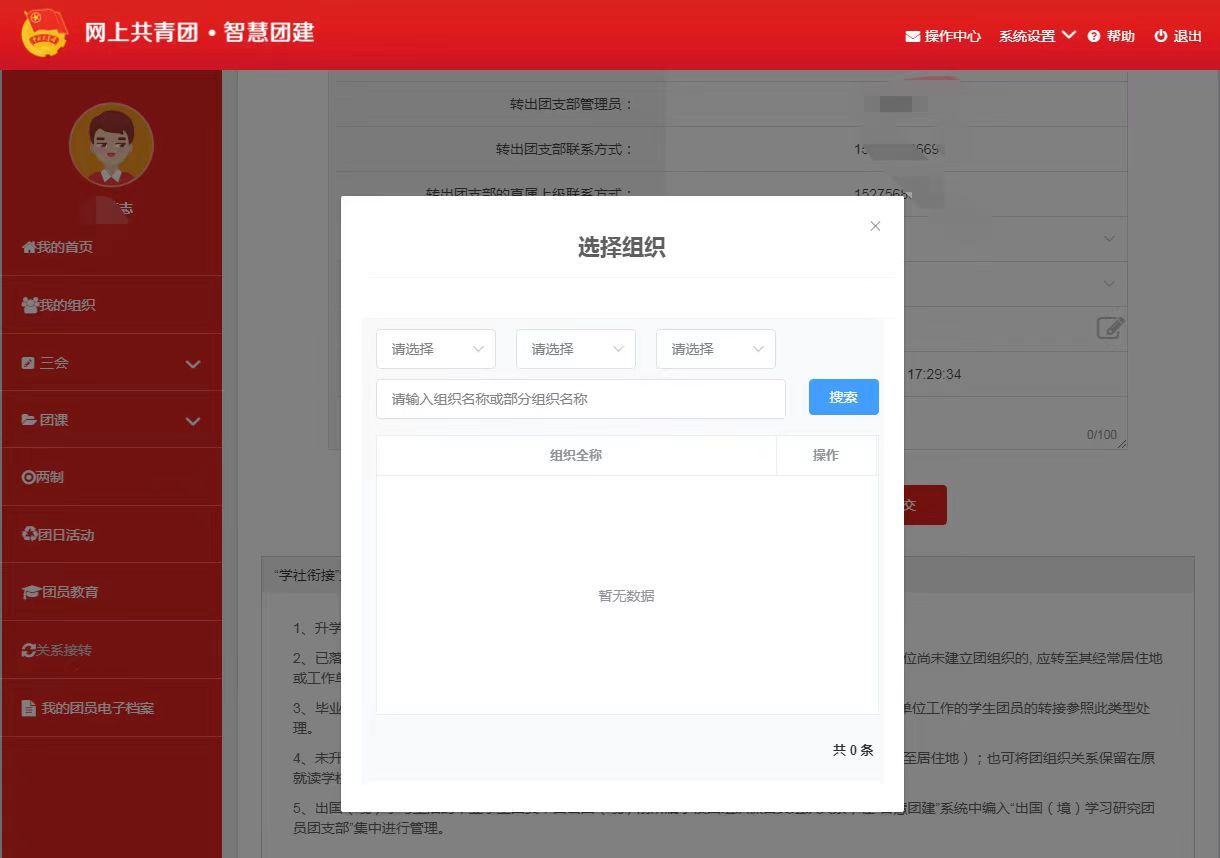This screenshot has height=858, width=1220.
Task: Click the user avatar in sidebar
Action: click(111, 145)
